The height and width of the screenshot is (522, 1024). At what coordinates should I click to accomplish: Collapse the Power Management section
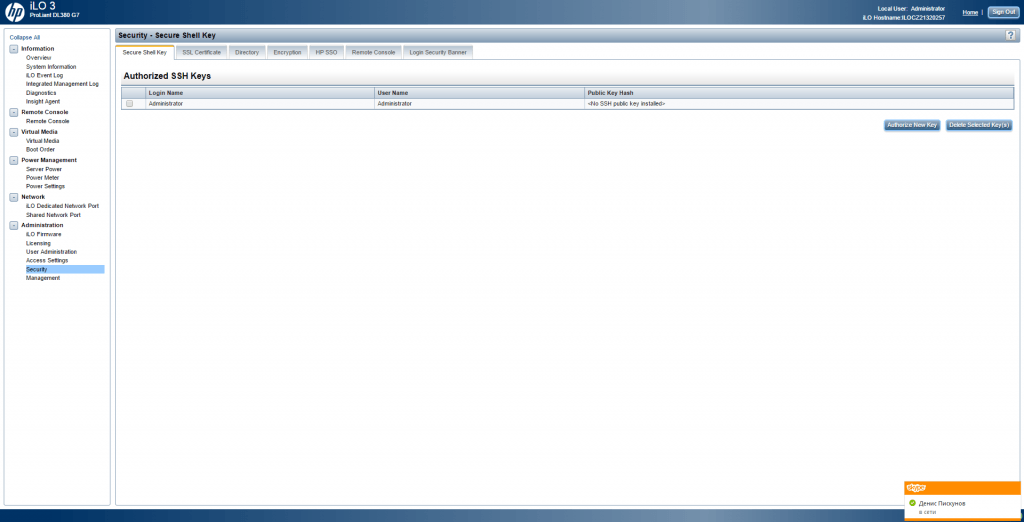14,160
